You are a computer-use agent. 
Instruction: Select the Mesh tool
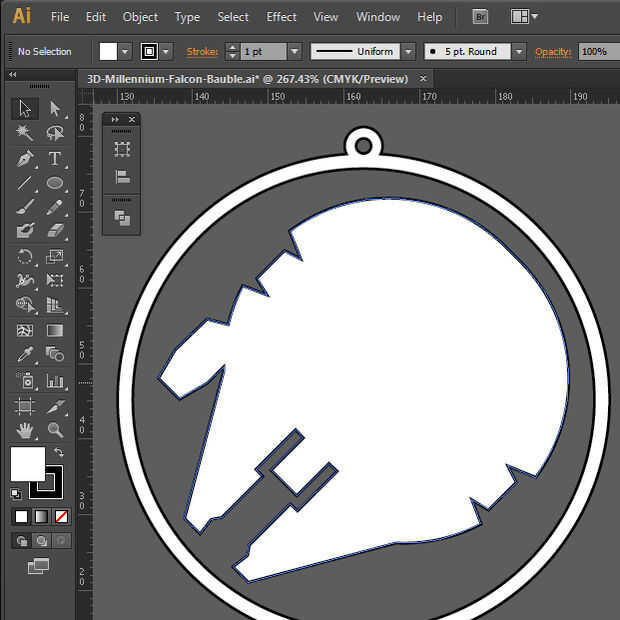click(x=25, y=330)
